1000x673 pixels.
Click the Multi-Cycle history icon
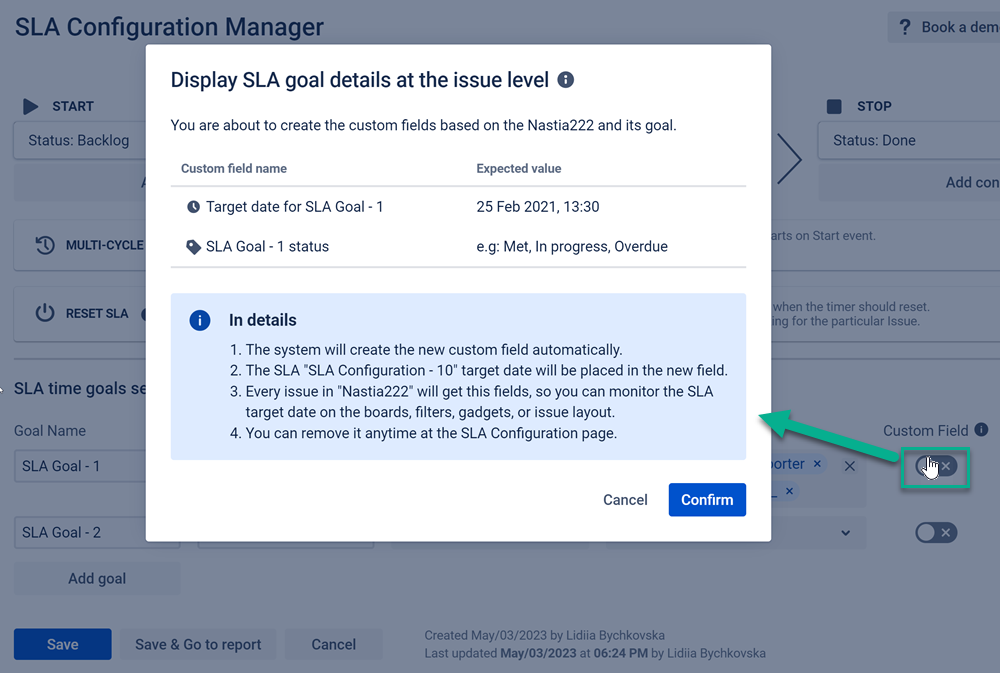tap(45, 245)
